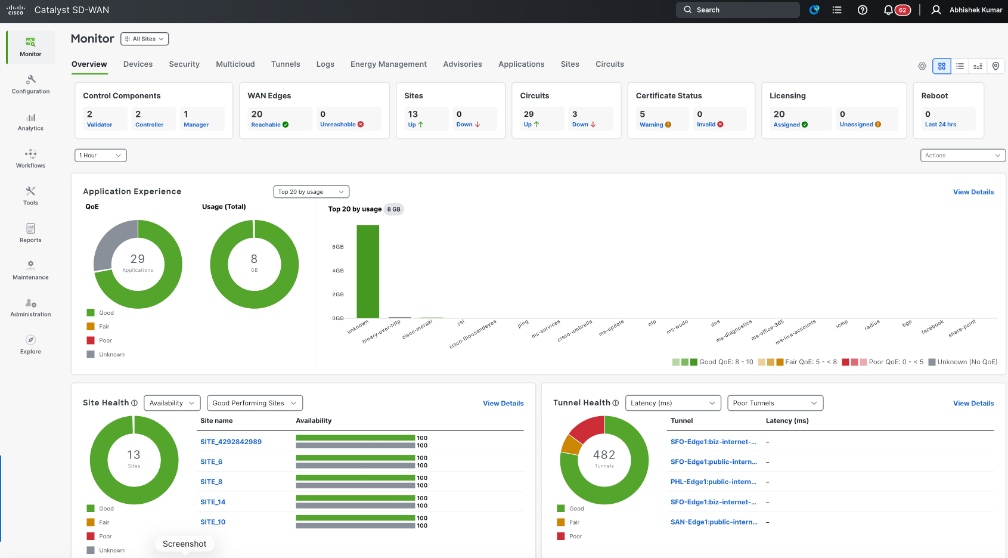Switch to the Energy Management tab
Viewport: 1008px width, 558px height.
[388, 64]
